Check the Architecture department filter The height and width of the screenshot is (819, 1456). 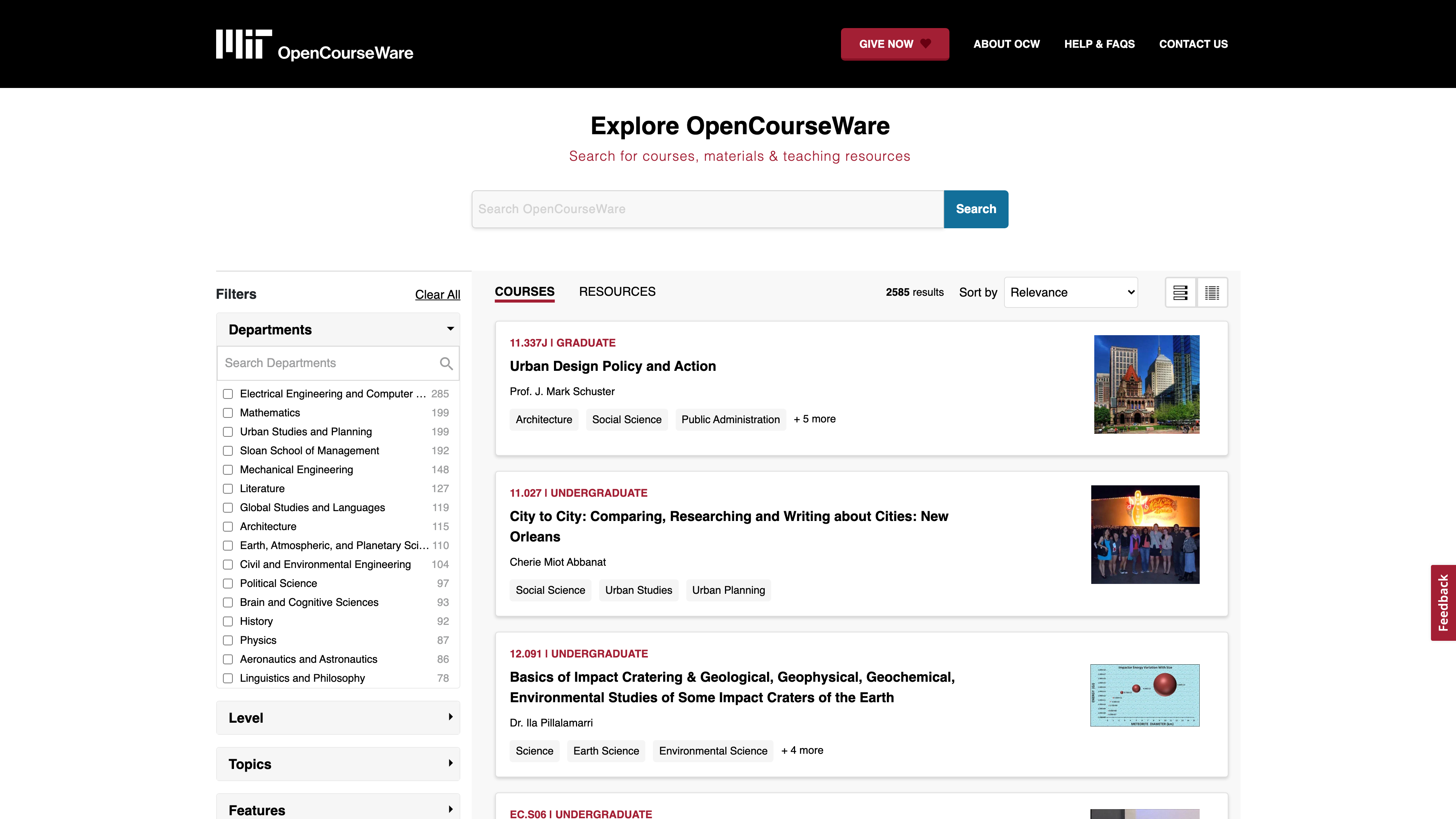click(228, 527)
